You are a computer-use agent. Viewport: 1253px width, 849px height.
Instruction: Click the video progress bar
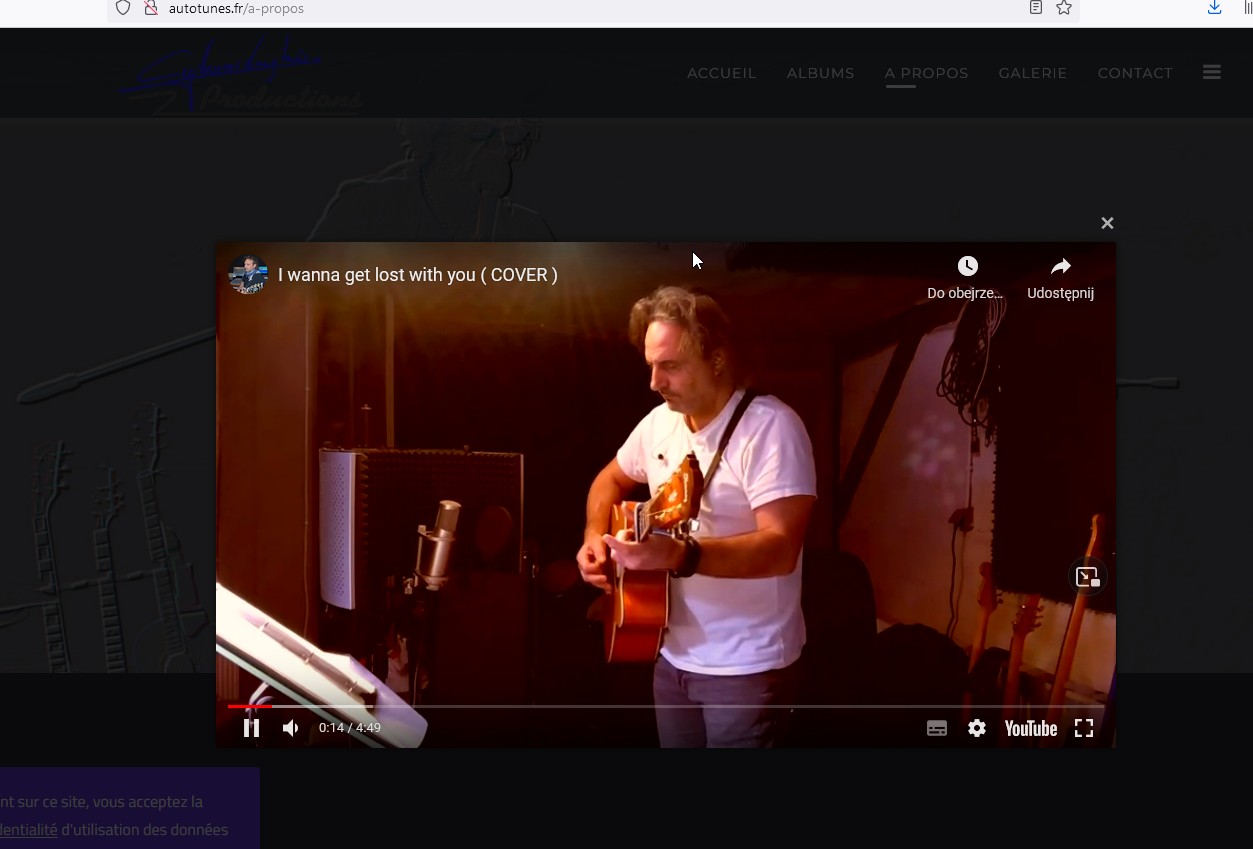pos(665,706)
